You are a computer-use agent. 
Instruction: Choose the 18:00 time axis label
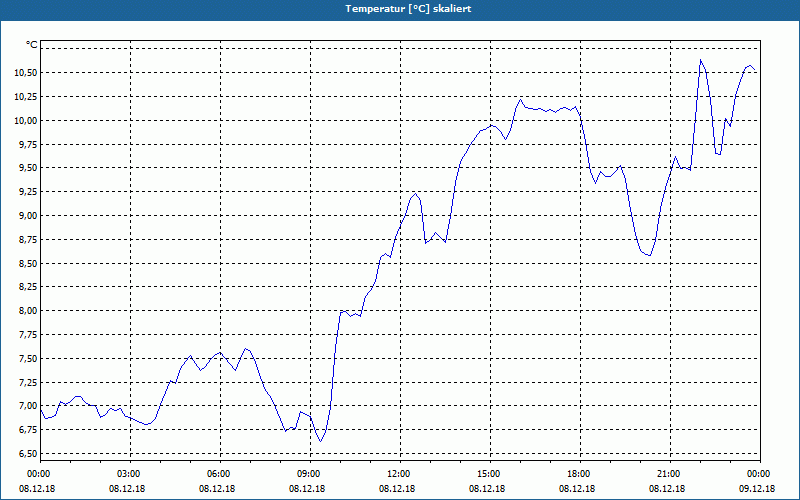[578, 474]
